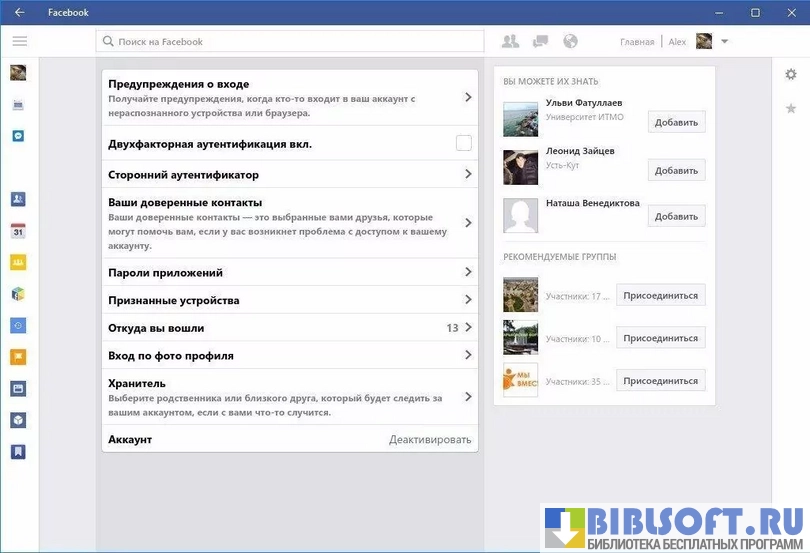Click 'Деактивировать' next to Аккаунт
This screenshot has width=810, height=553.
pyautogui.click(x=429, y=440)
